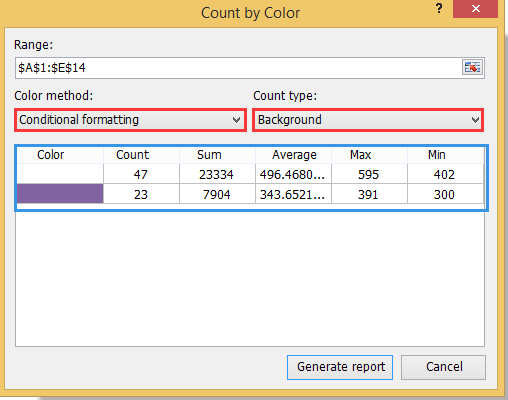Open the help question mark icon
The height and width of the screenshot is (400, 508).
click(x=439, y=8)
